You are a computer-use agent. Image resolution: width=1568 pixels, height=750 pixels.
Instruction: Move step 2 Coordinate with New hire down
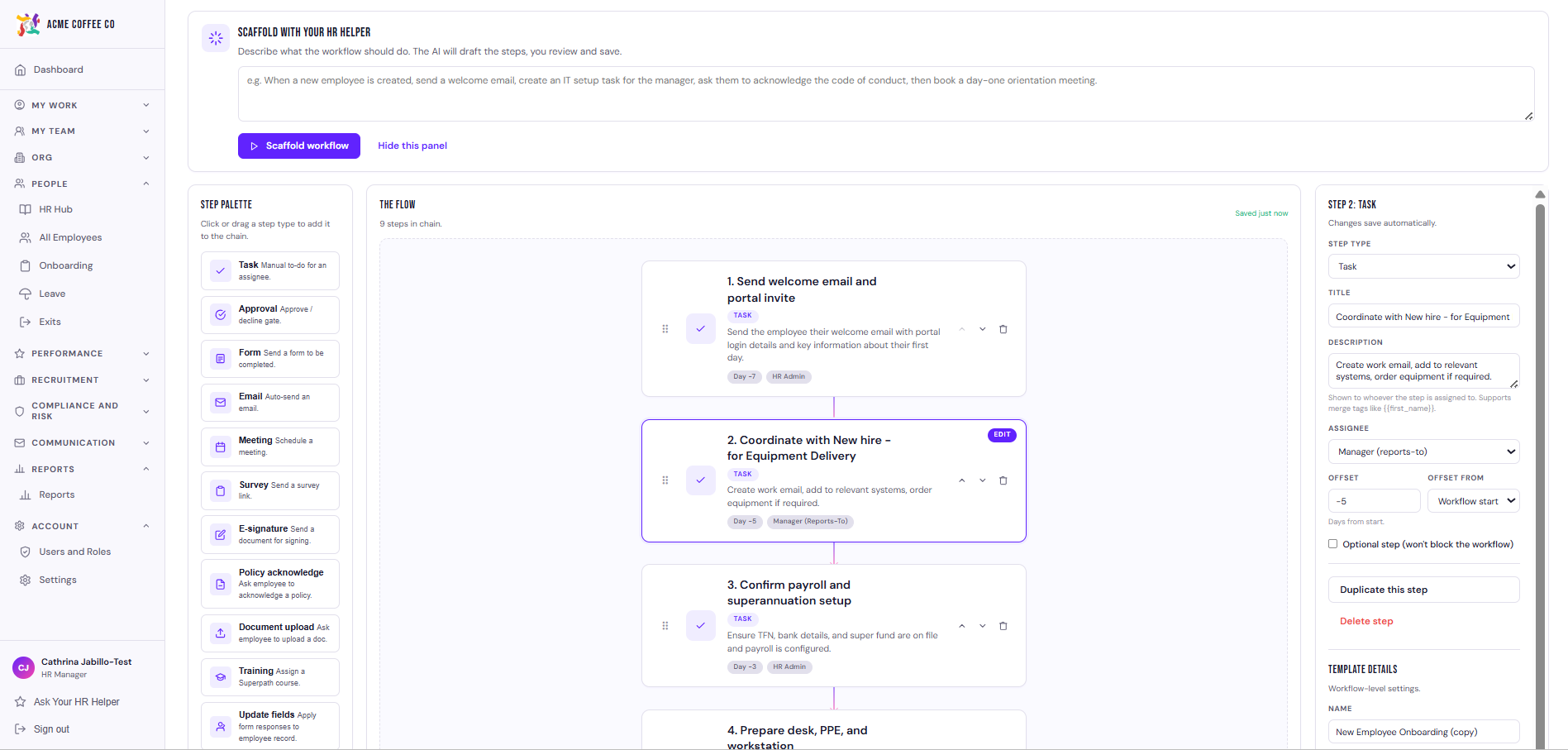coord(983,480)
